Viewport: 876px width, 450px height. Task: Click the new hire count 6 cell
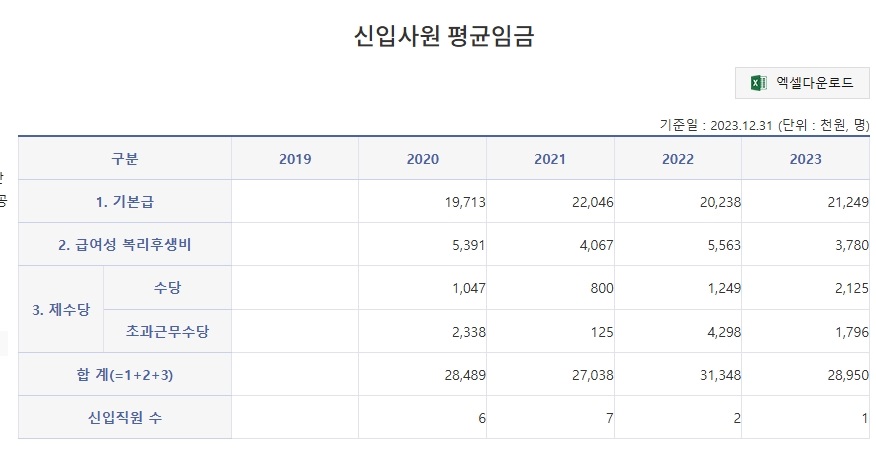pos(422,417)
